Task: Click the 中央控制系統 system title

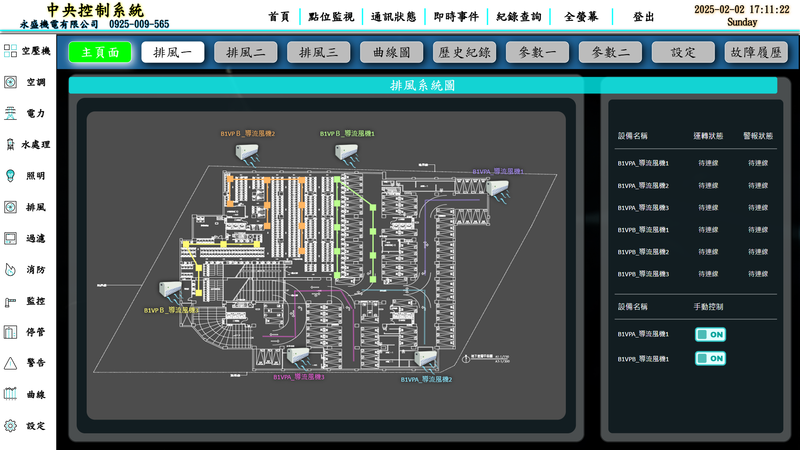Action: point(95,10)
